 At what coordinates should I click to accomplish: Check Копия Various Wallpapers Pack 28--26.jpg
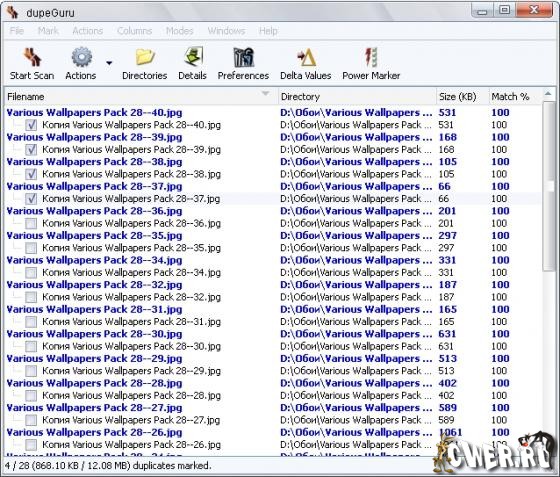(x=31, y=445)
